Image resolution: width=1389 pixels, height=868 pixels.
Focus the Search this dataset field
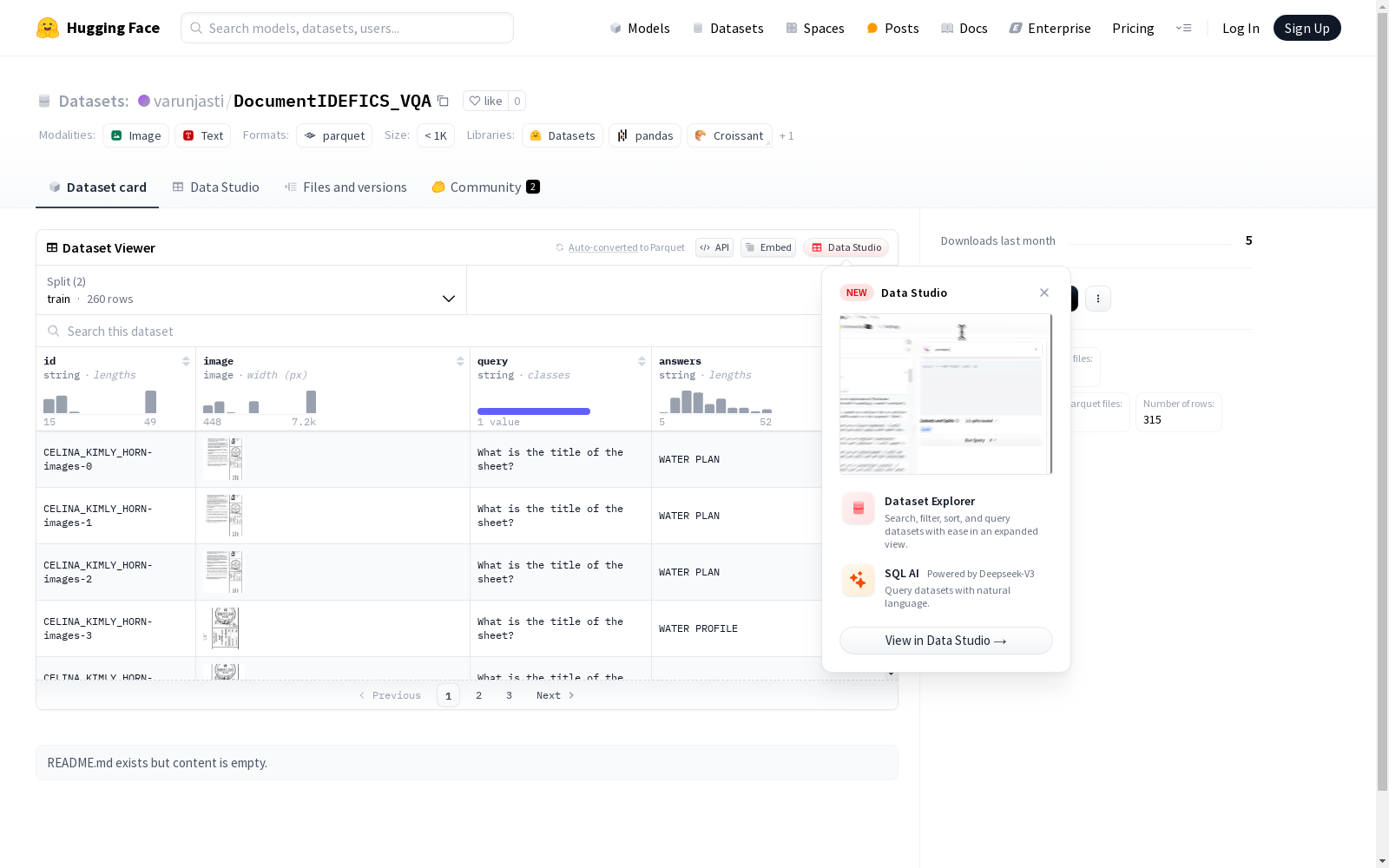(x=430, y=331)
